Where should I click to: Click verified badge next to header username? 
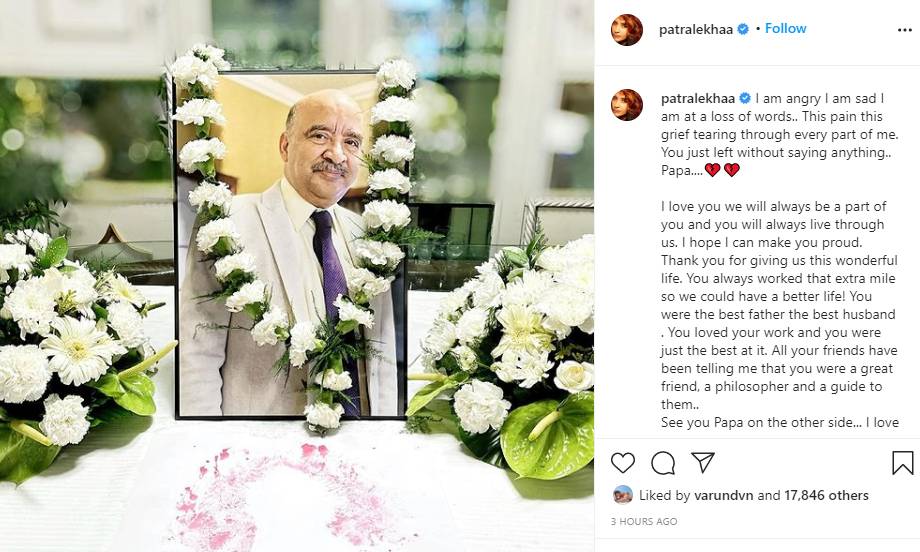[x=743, y=29]
